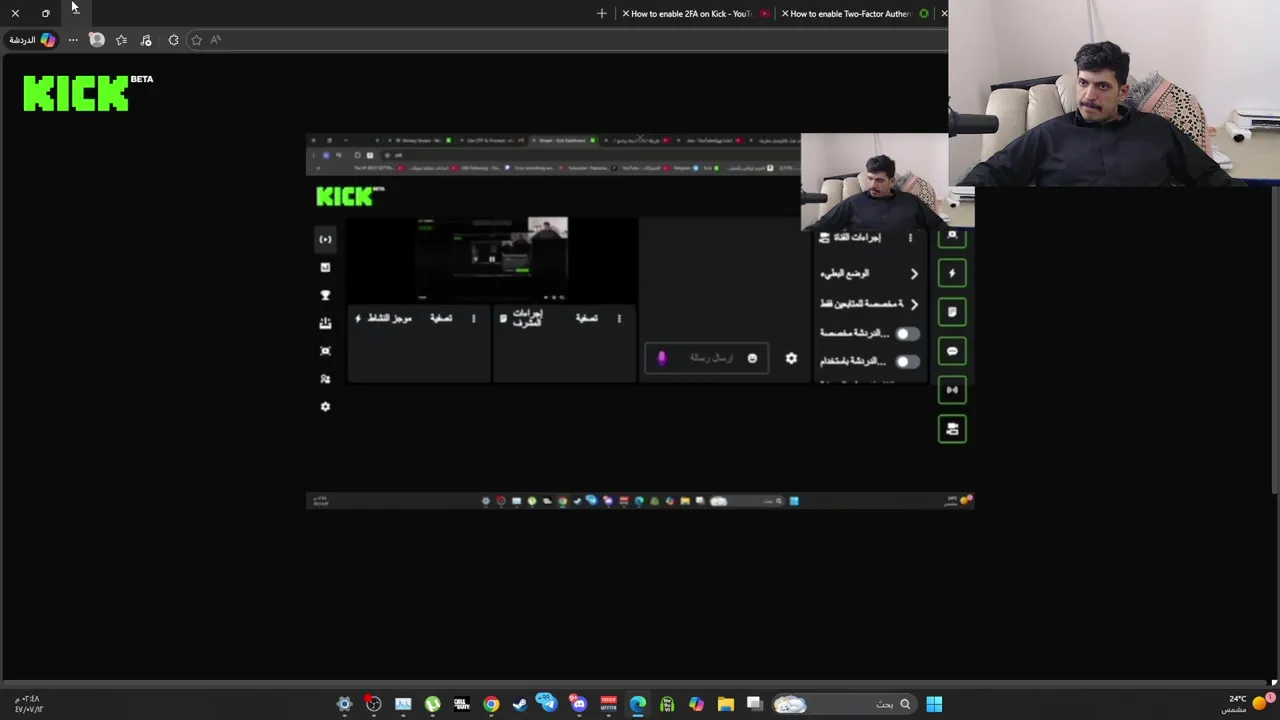This screenshot has height=720, width=1280.
Task: Open the trophy achievements icon in dashboard sidebar
Action: 325,295
